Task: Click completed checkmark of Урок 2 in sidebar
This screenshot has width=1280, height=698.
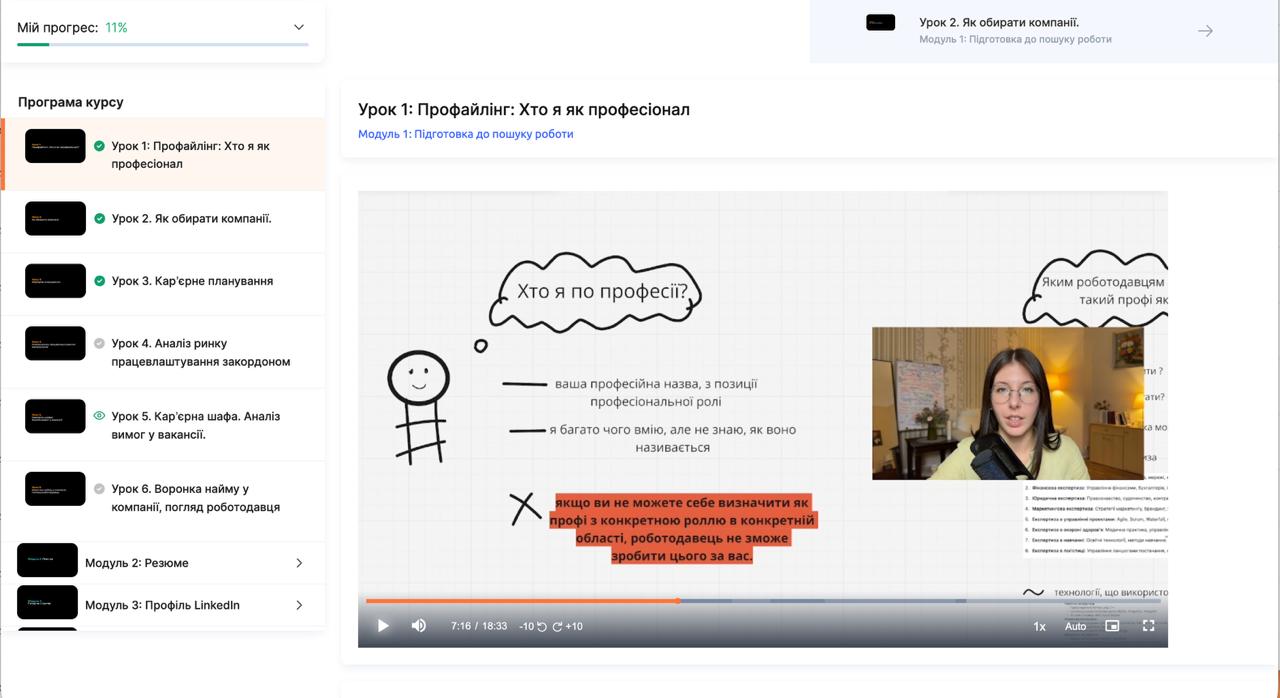Action: click(99, 219)
